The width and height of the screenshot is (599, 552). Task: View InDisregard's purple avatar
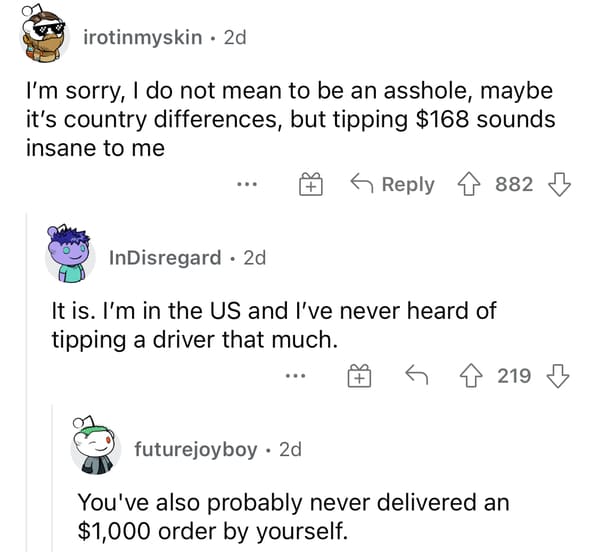tap(70, 253)
